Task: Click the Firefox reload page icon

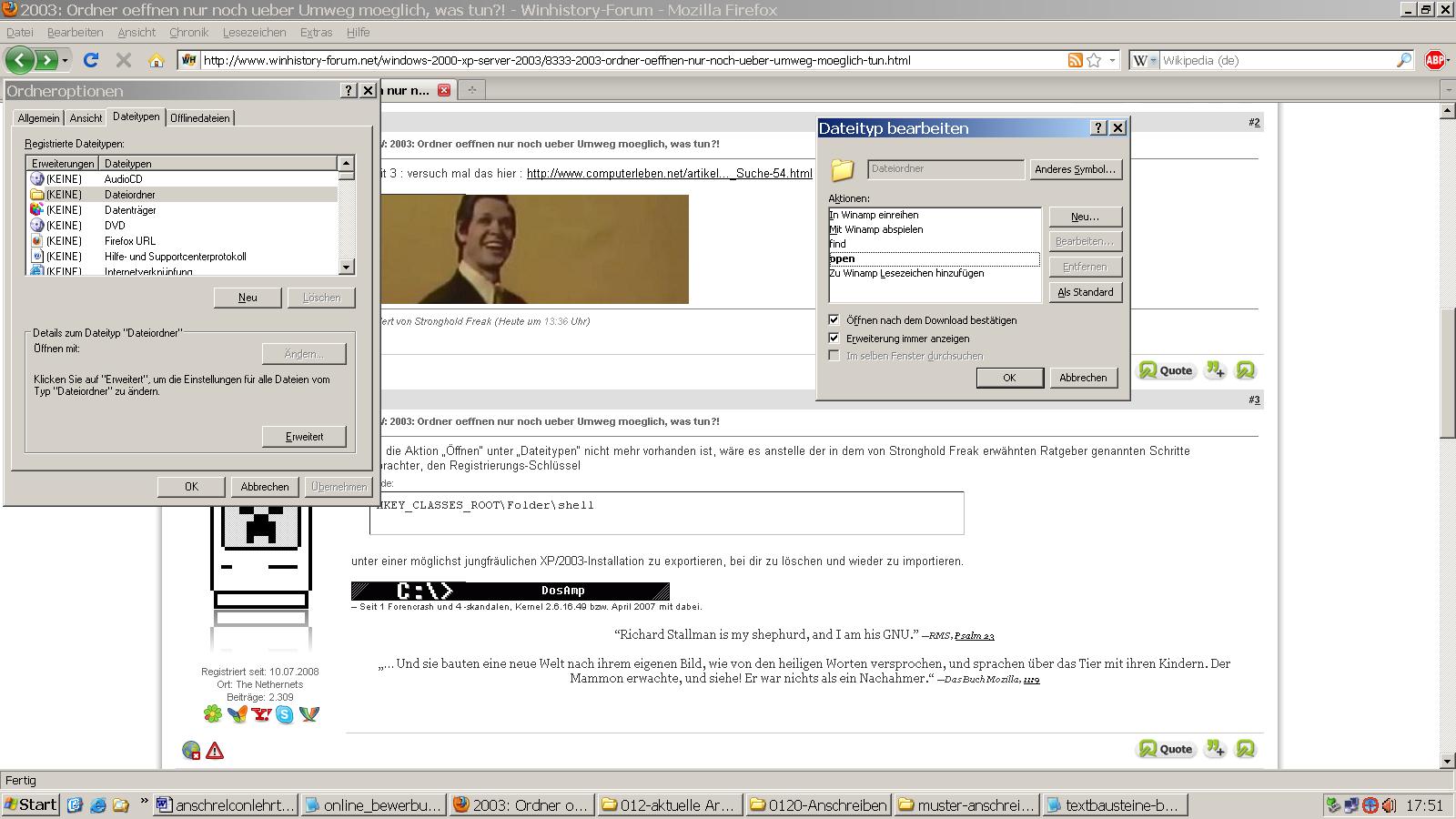Action: (91, 60)
